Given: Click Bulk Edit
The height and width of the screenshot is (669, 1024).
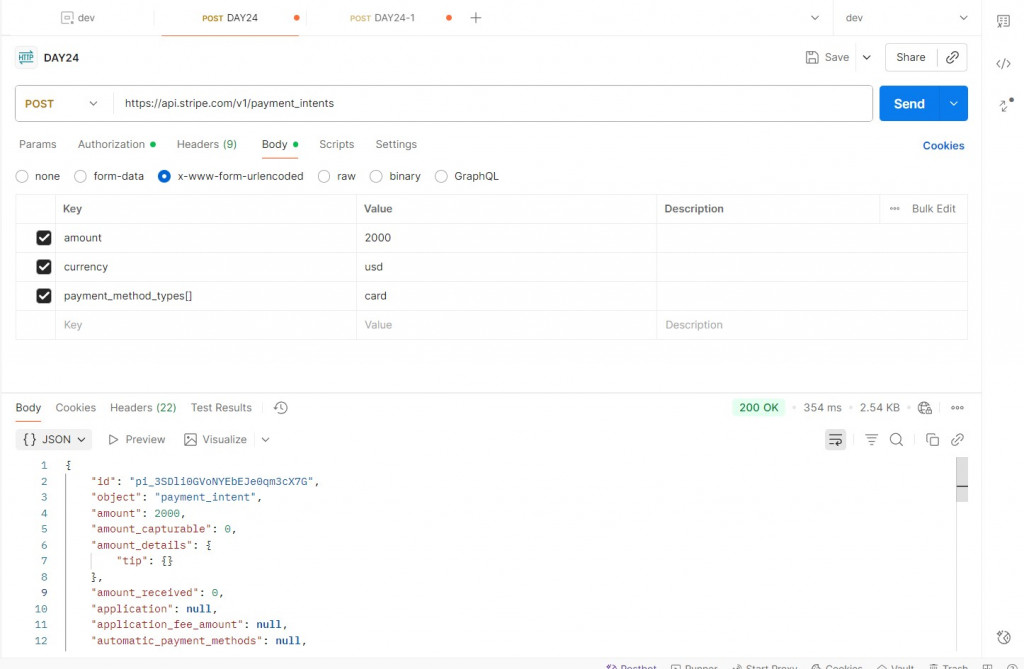Looking at the screenshot, I should click(x=933, y=208).
